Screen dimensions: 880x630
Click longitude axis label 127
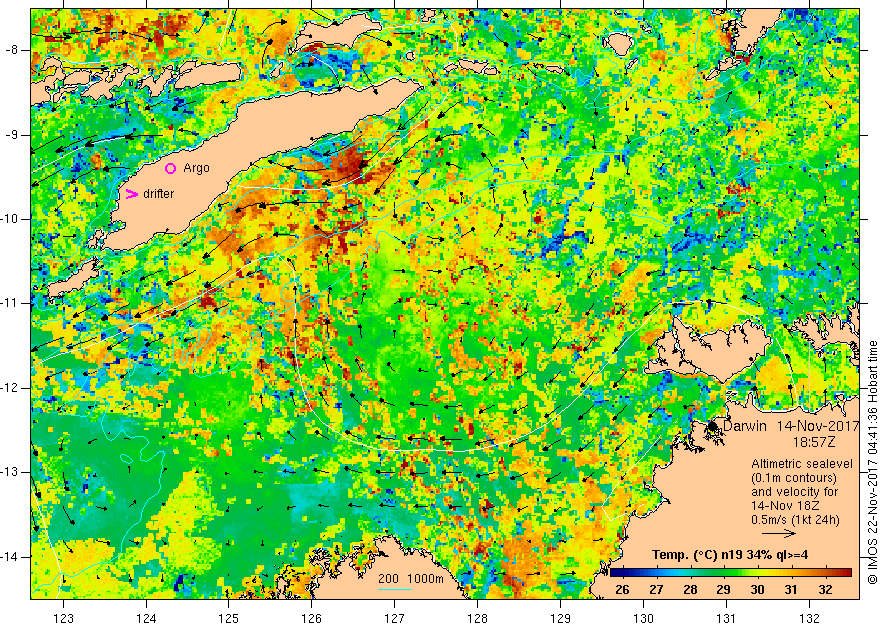(395, 618)
